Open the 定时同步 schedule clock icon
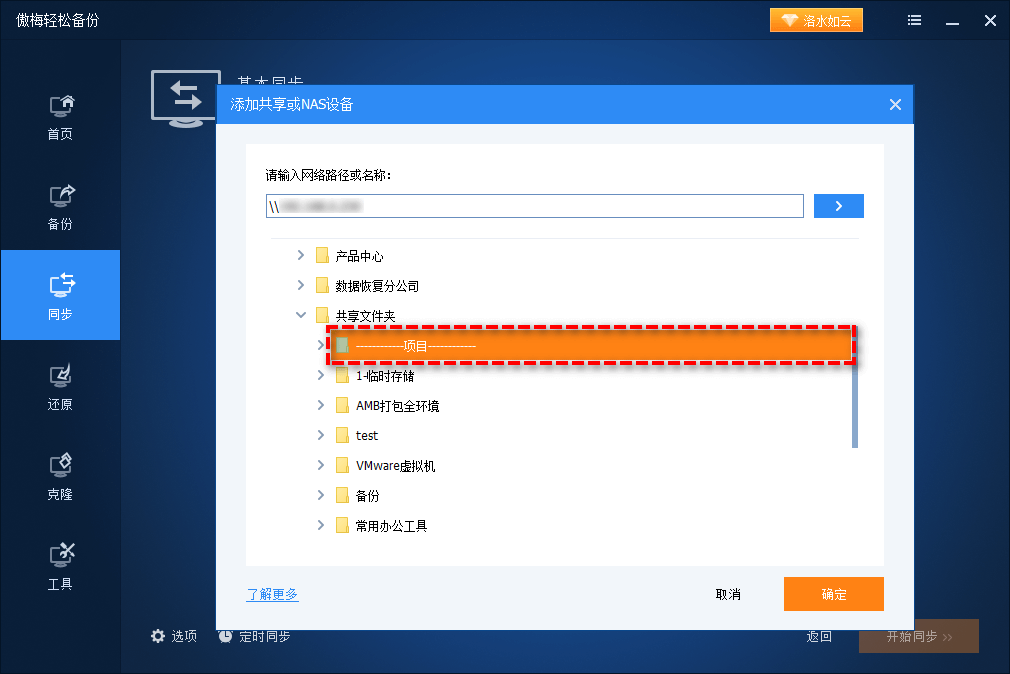The width and height of the screenshot is (1010, 674). [x=226, y=636]
